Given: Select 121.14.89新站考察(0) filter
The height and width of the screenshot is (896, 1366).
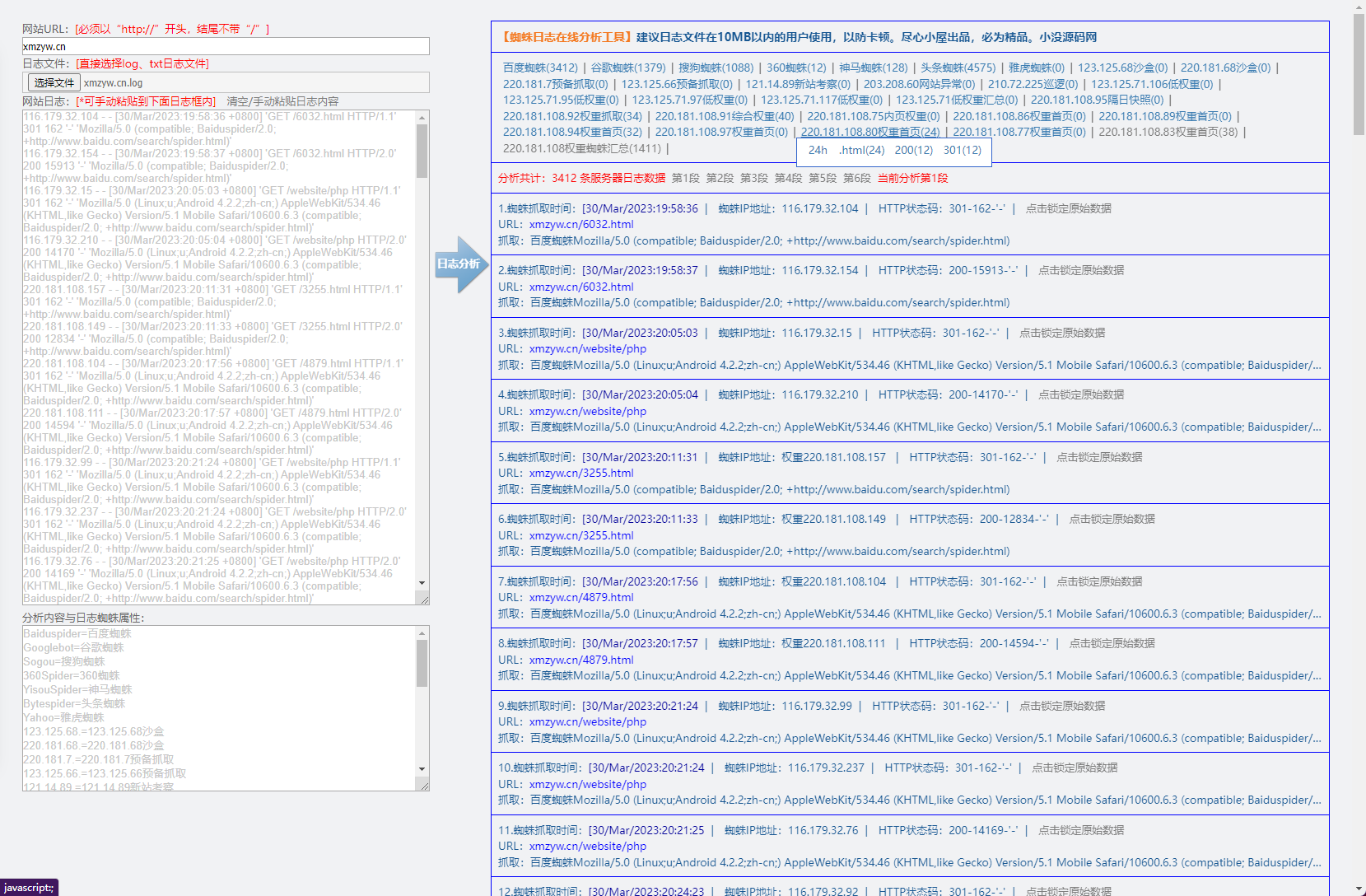Looking at the screenshot, I should coord(798,84).
